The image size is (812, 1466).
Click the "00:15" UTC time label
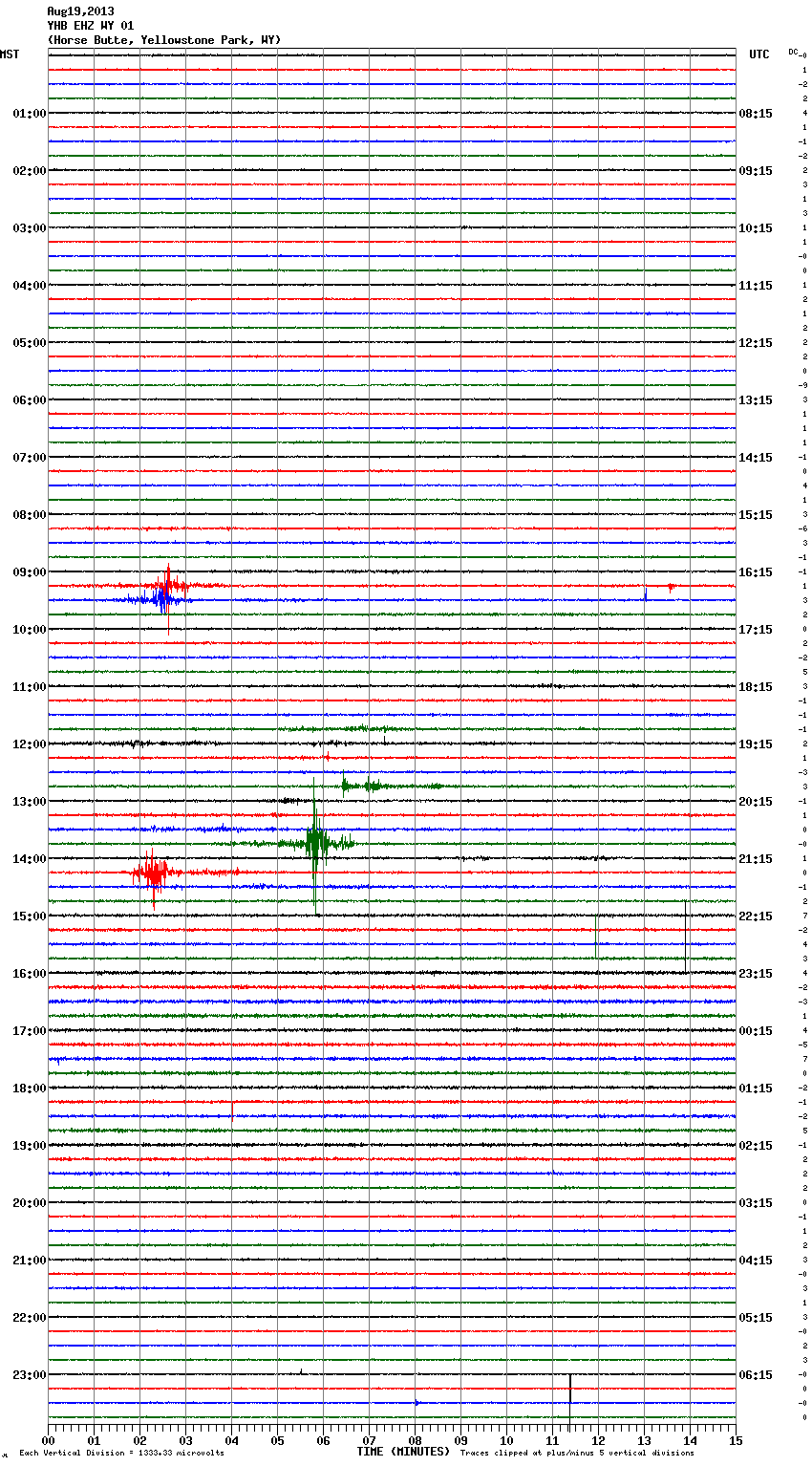coord(756,1031)
